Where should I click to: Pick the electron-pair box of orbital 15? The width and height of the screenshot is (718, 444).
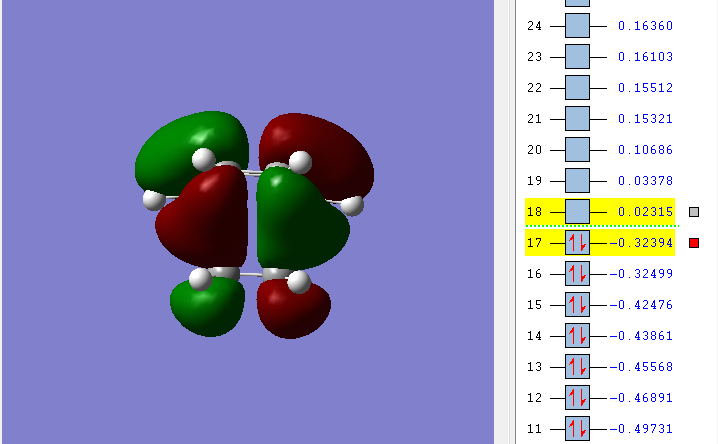pos(577,304)
